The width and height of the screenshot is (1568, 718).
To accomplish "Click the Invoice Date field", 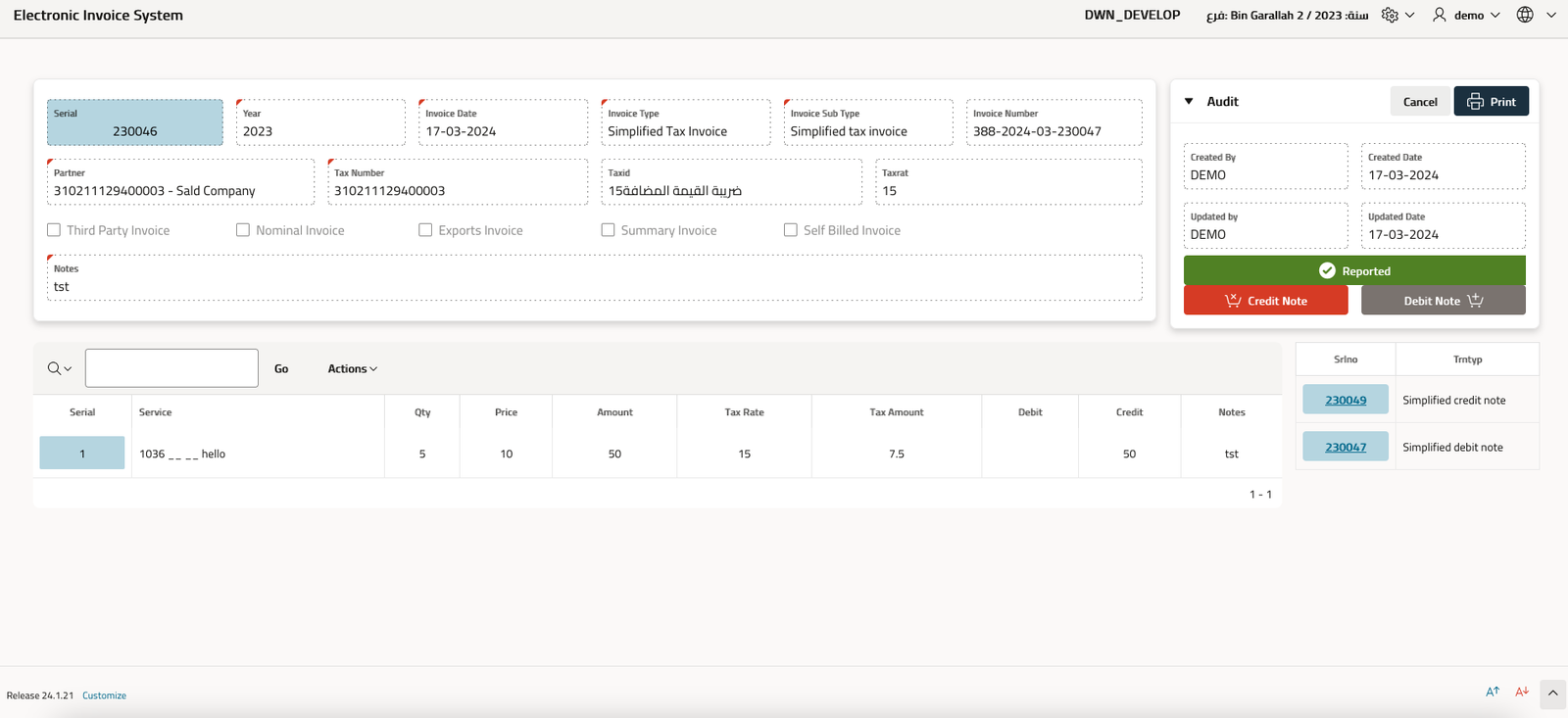I will pyautogui.click(x=504, y=122).
